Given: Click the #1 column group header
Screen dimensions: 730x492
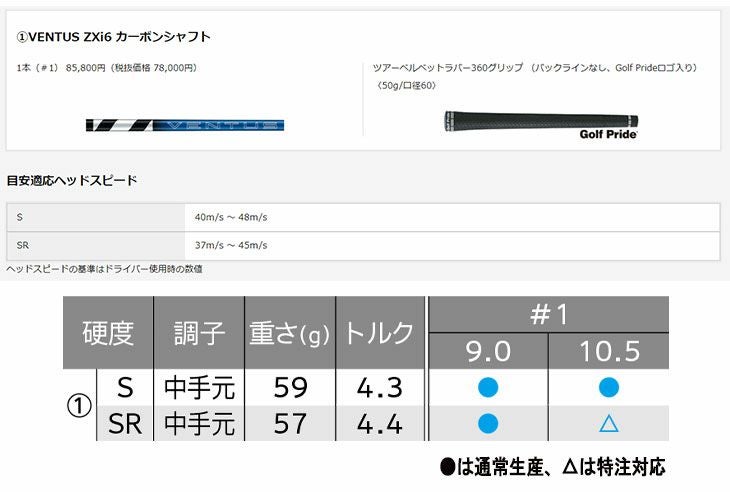Looking at the screenshot, I should [x=548, y=313].
